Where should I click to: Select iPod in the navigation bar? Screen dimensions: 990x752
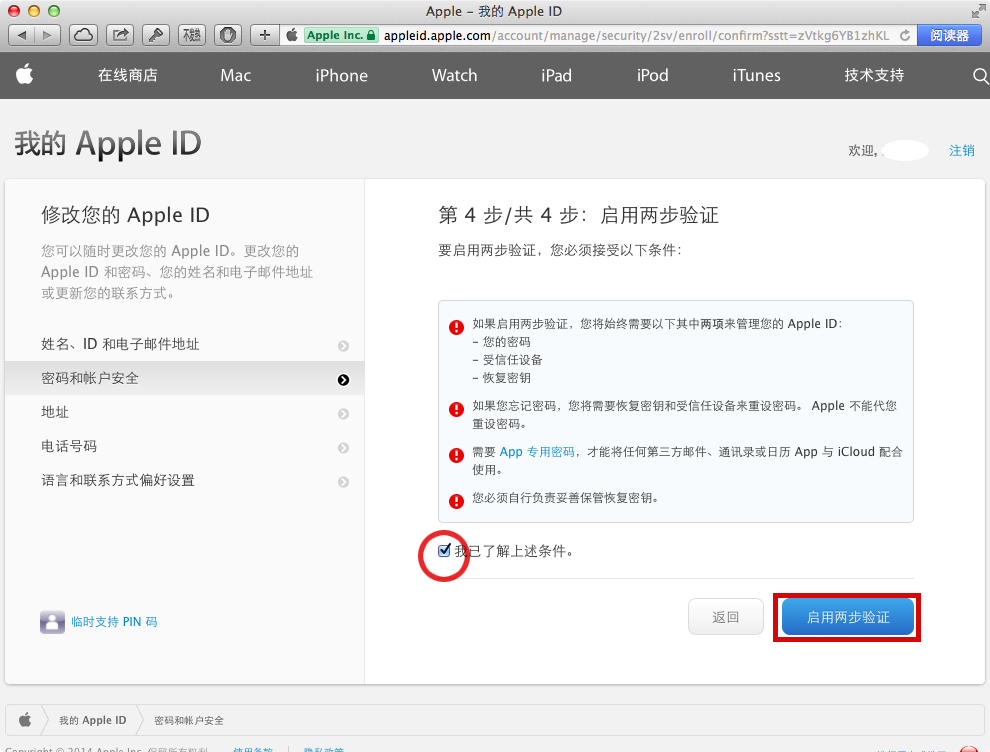[x=652, y=75]
